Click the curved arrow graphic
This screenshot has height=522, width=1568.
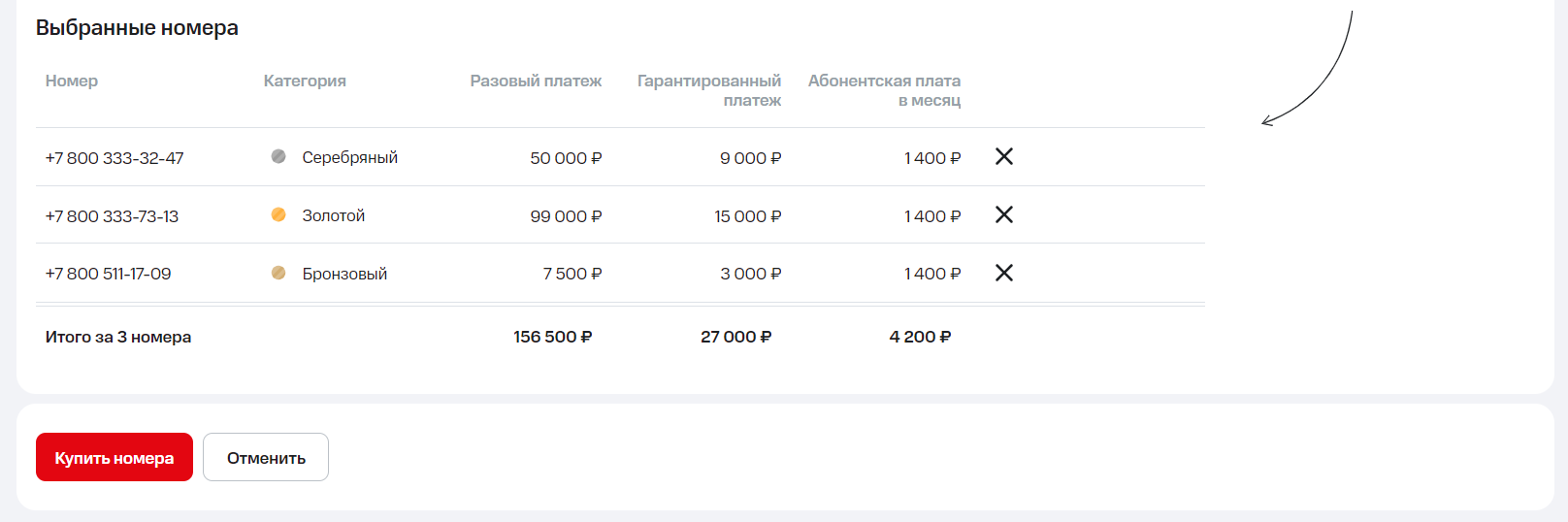click(x=1318, y=80)
